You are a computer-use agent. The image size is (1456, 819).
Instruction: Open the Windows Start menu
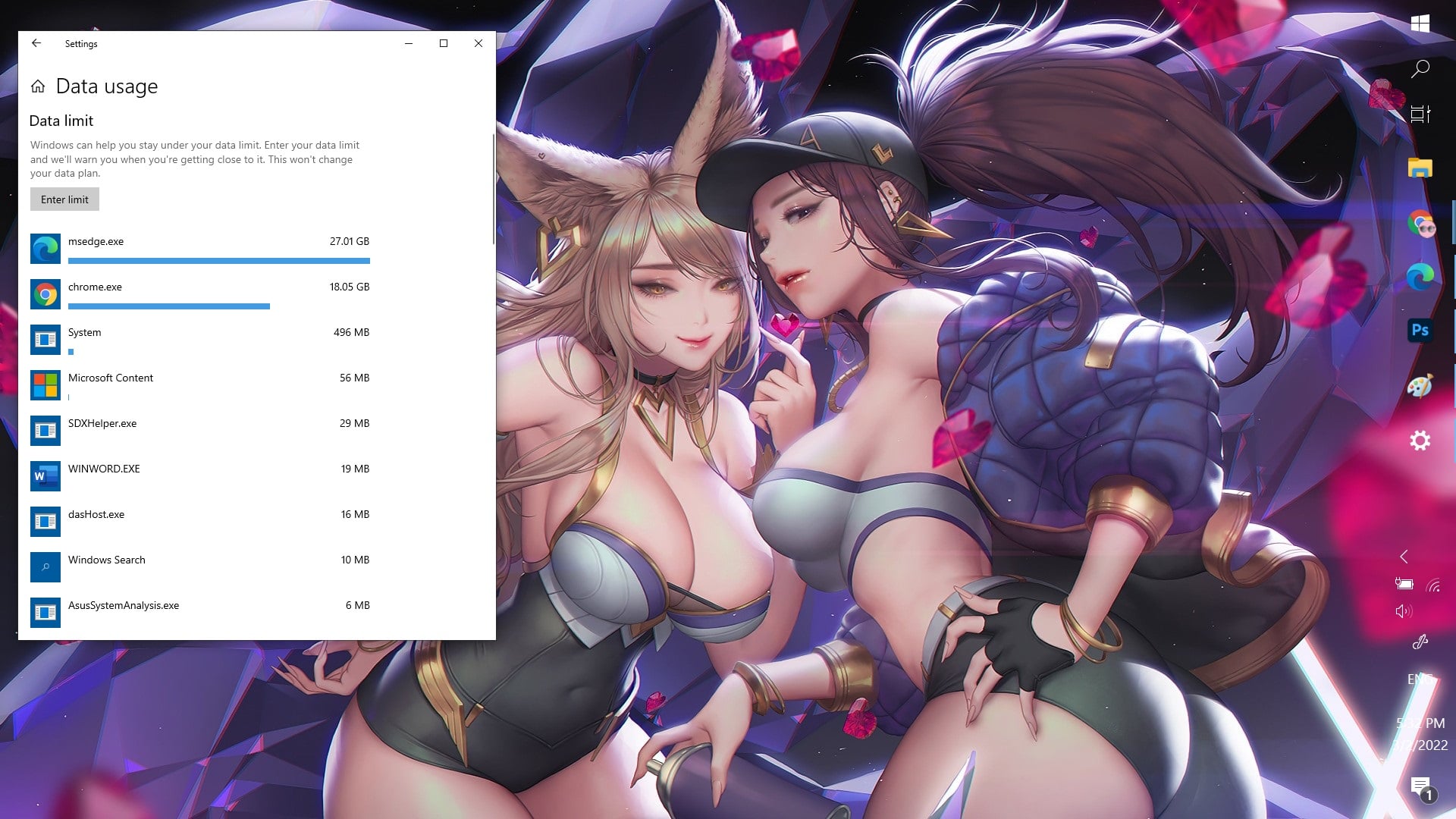1420,23
